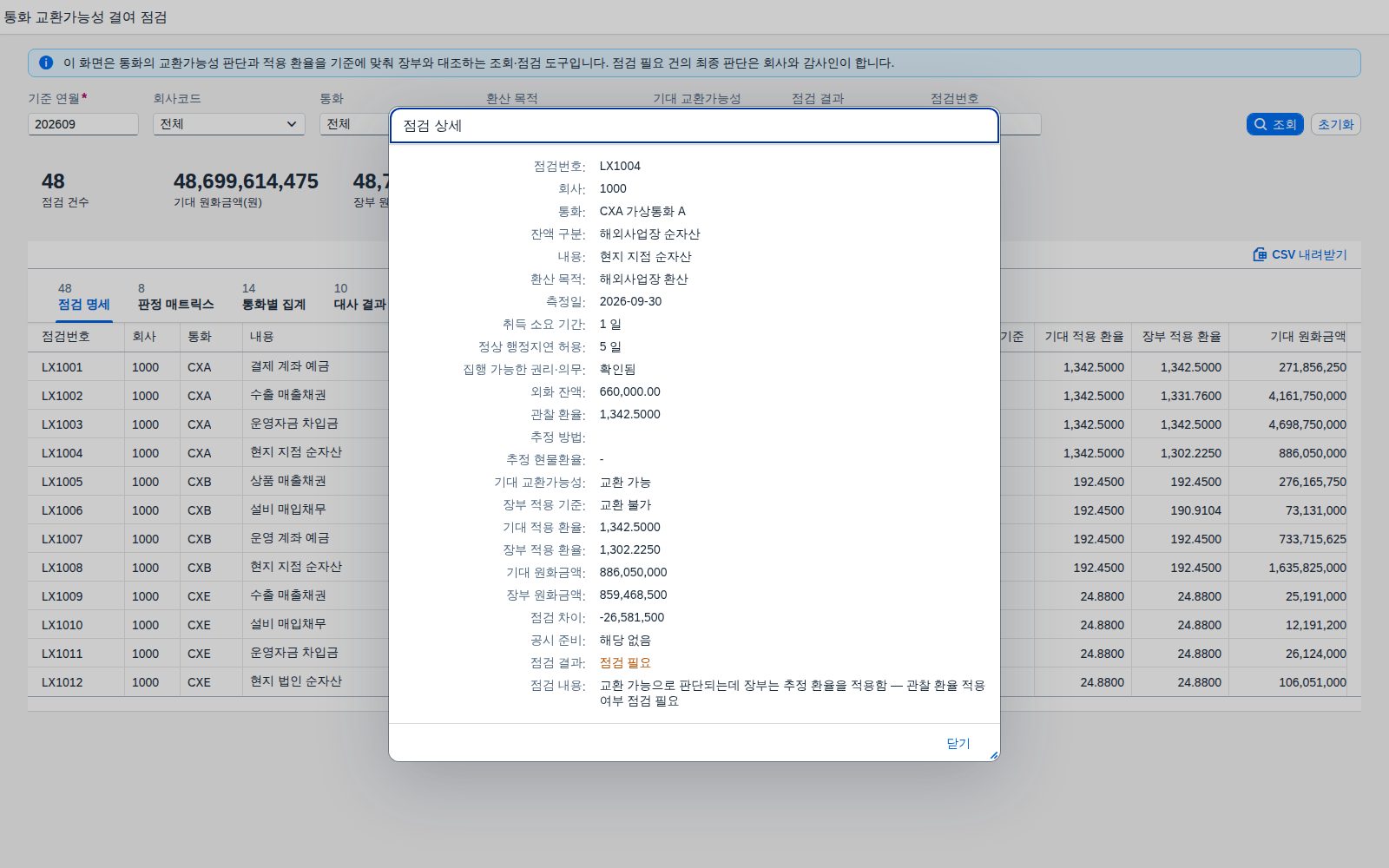Click 상품 매출채권 description cell
Screen dimensions: 1389x868
[x=288, y=481]
